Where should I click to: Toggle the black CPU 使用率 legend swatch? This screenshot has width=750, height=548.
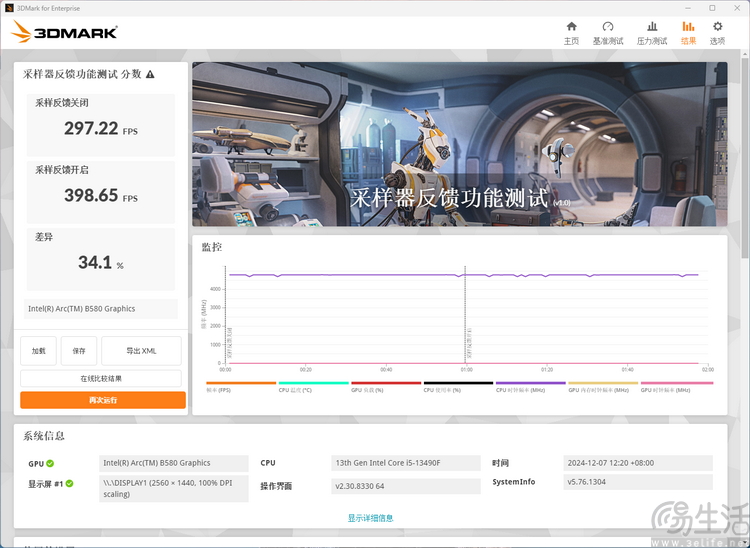tap(458, 383)
